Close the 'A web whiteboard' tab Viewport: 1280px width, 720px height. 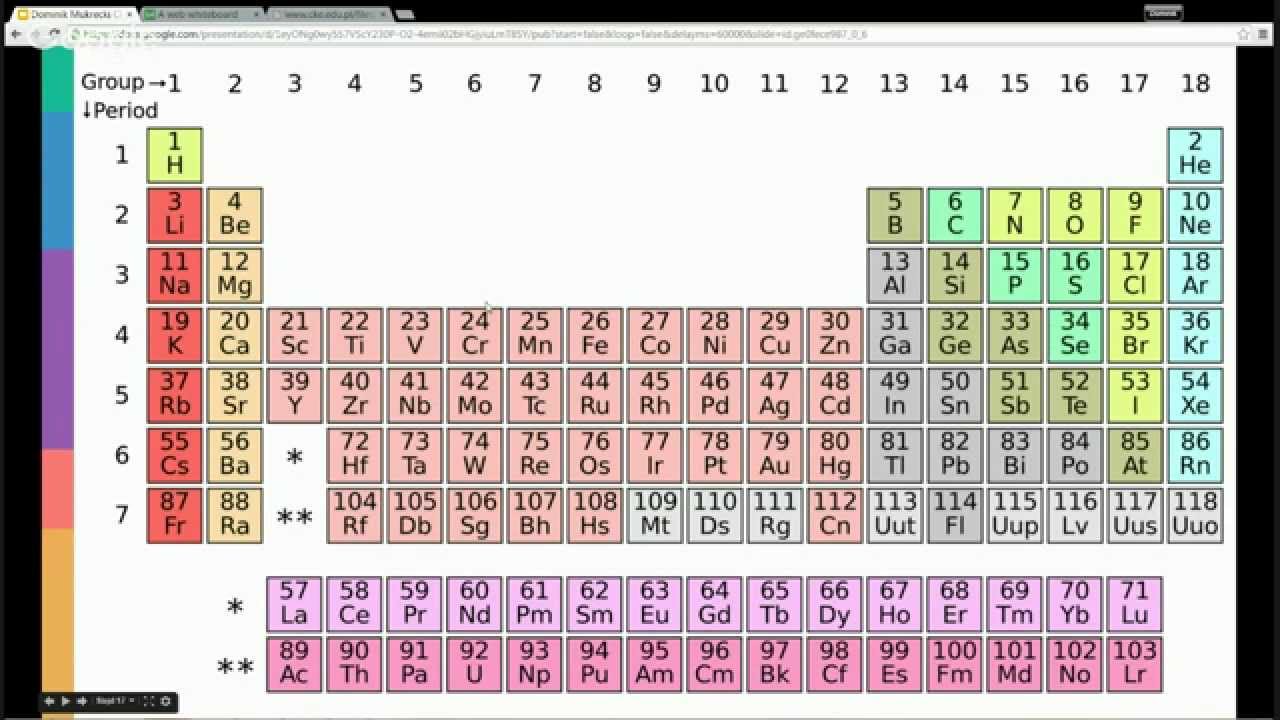coord(255,14)
